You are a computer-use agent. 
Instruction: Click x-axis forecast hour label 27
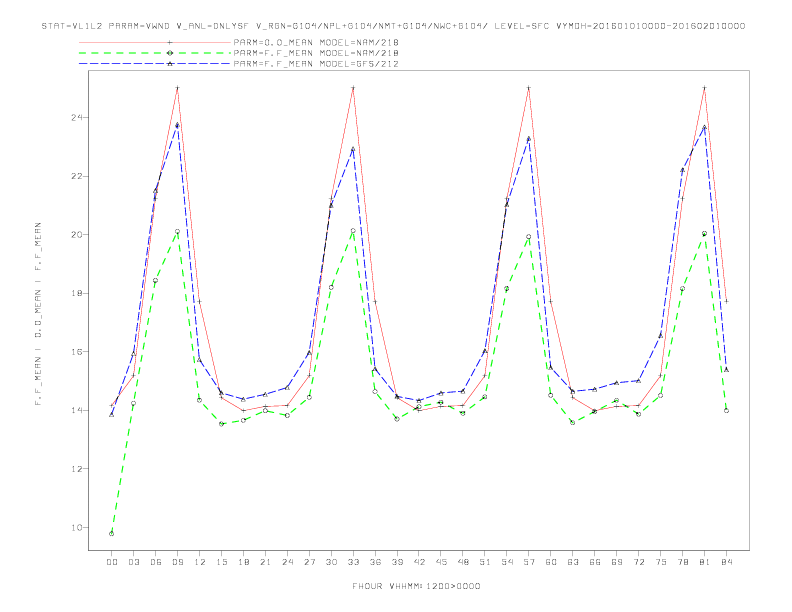point(309,562)
